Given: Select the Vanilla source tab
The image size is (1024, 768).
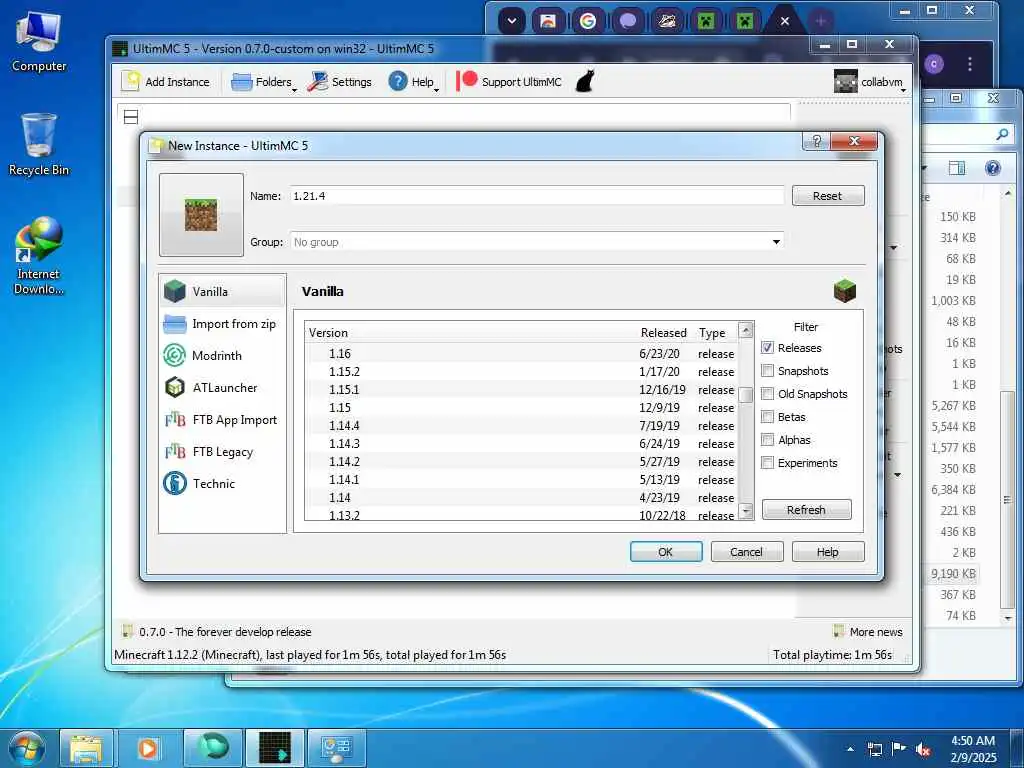Looking at the screenshot, I should coord(222,291).
